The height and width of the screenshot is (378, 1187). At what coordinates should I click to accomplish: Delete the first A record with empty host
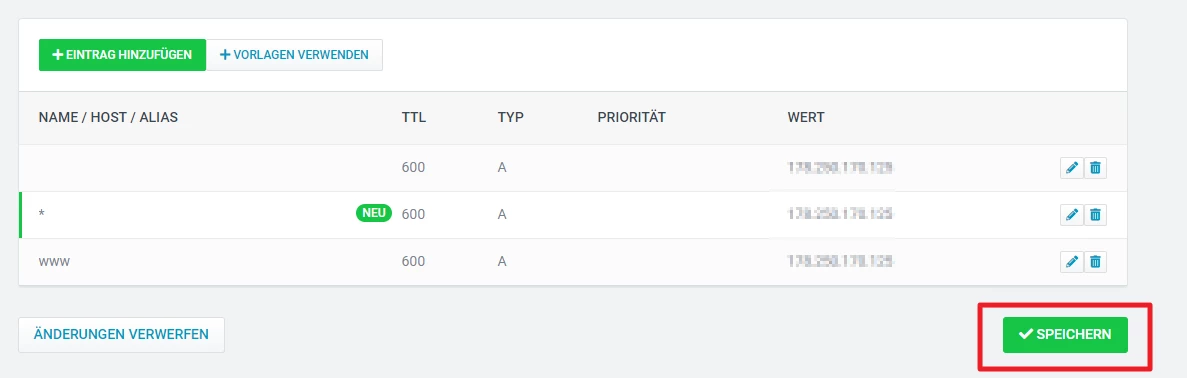[x=1095, y=168]
